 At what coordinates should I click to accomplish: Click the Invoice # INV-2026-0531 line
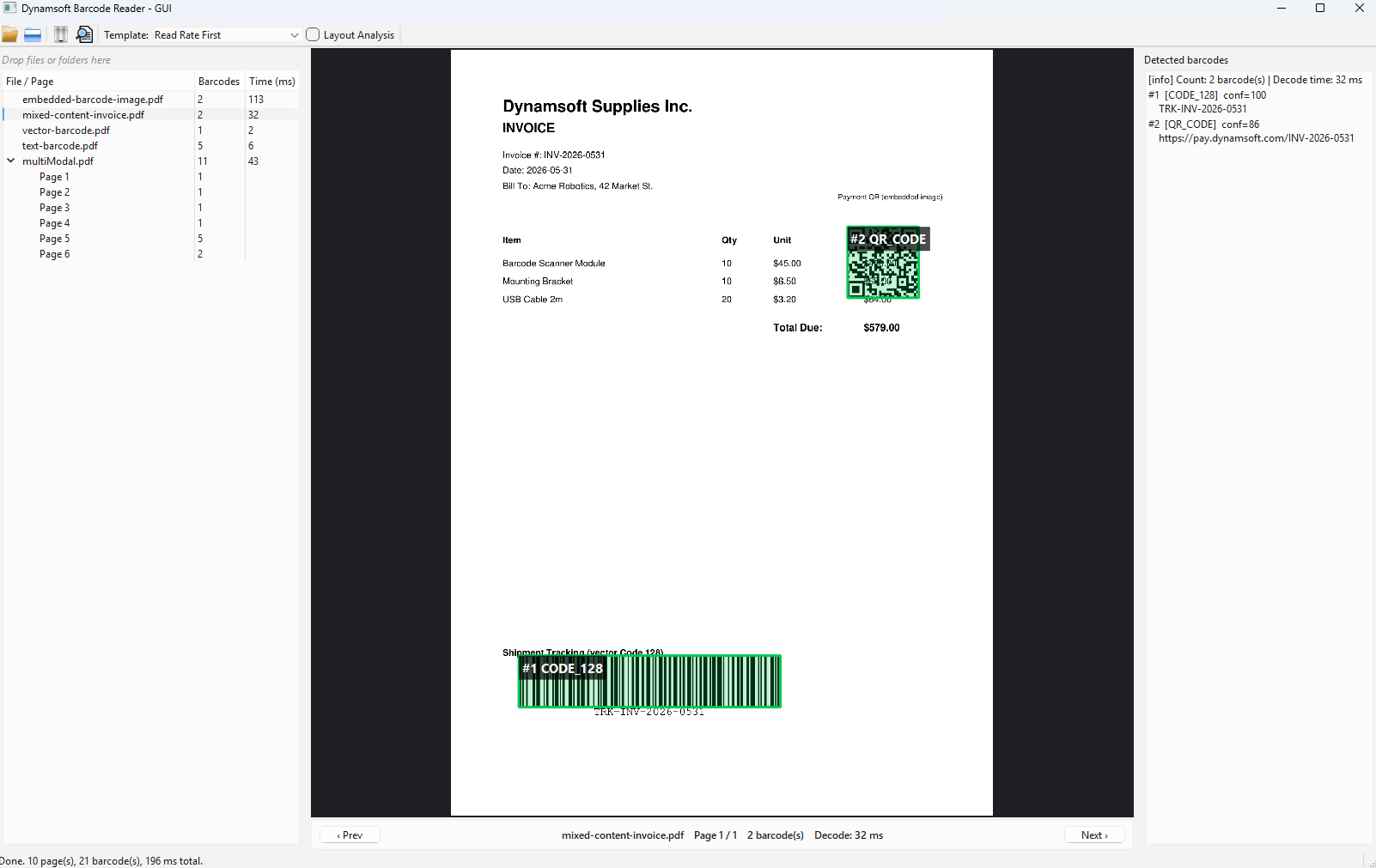(x=554, y=155)
